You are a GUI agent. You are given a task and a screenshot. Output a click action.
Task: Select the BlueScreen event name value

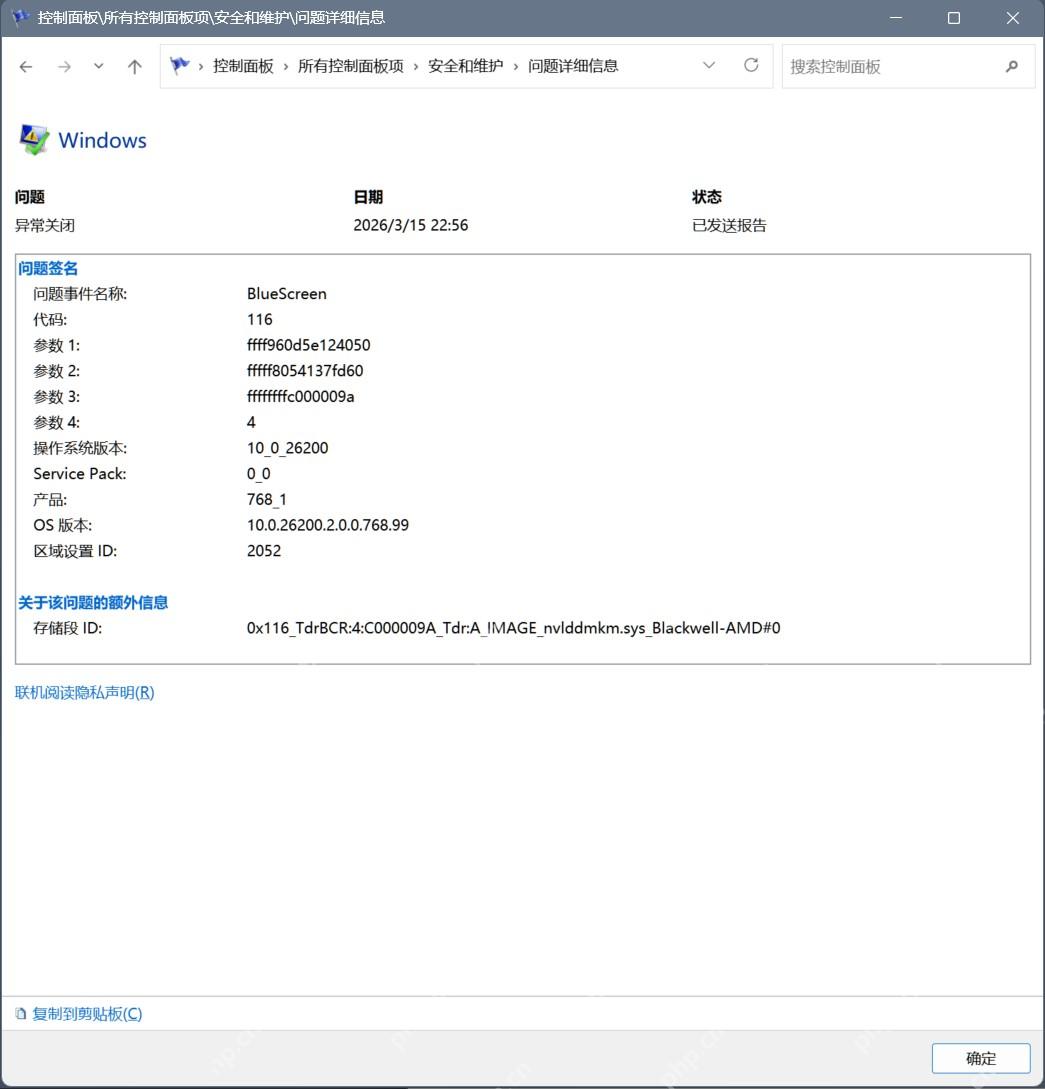coord(287,294)
